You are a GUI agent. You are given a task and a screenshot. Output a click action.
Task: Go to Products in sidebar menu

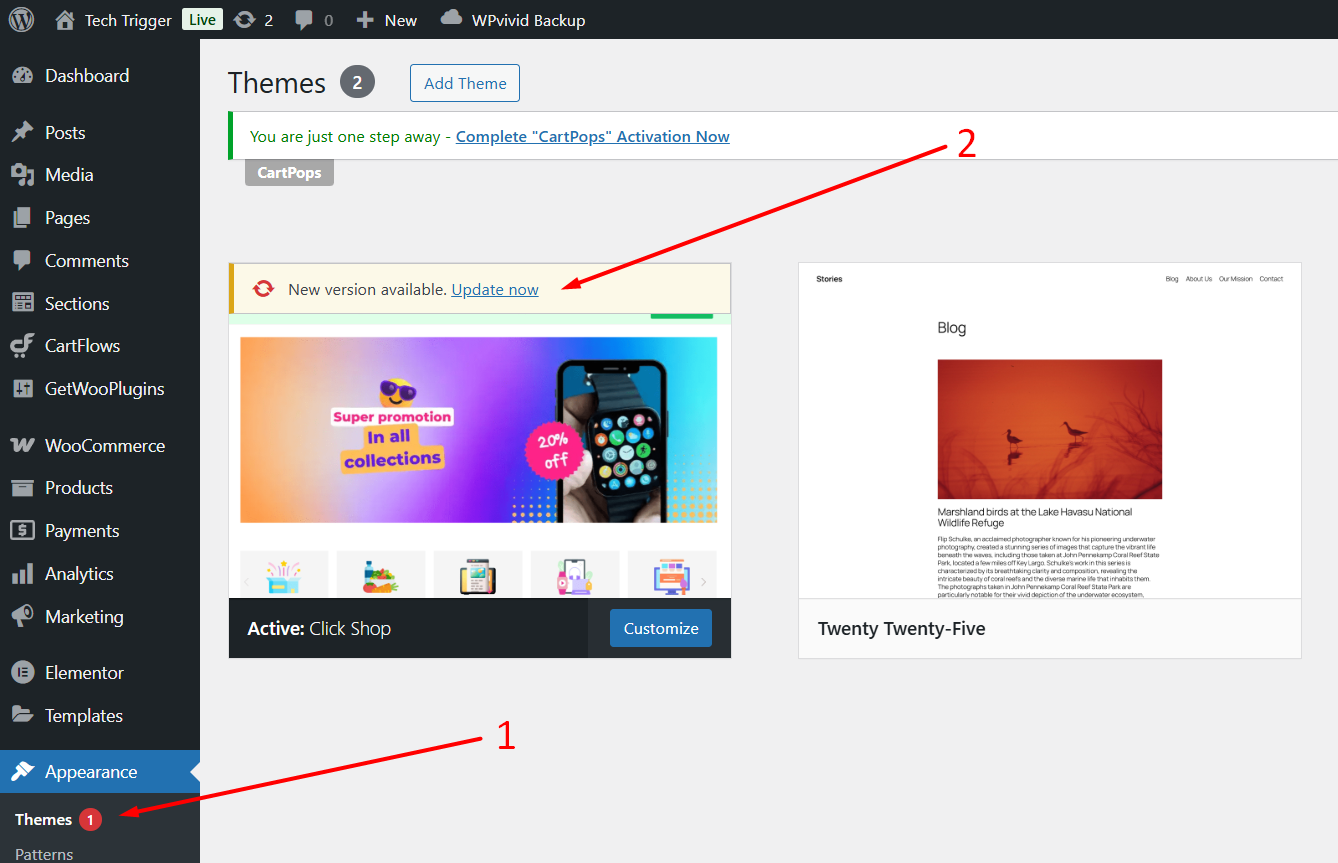coord(78,488)
